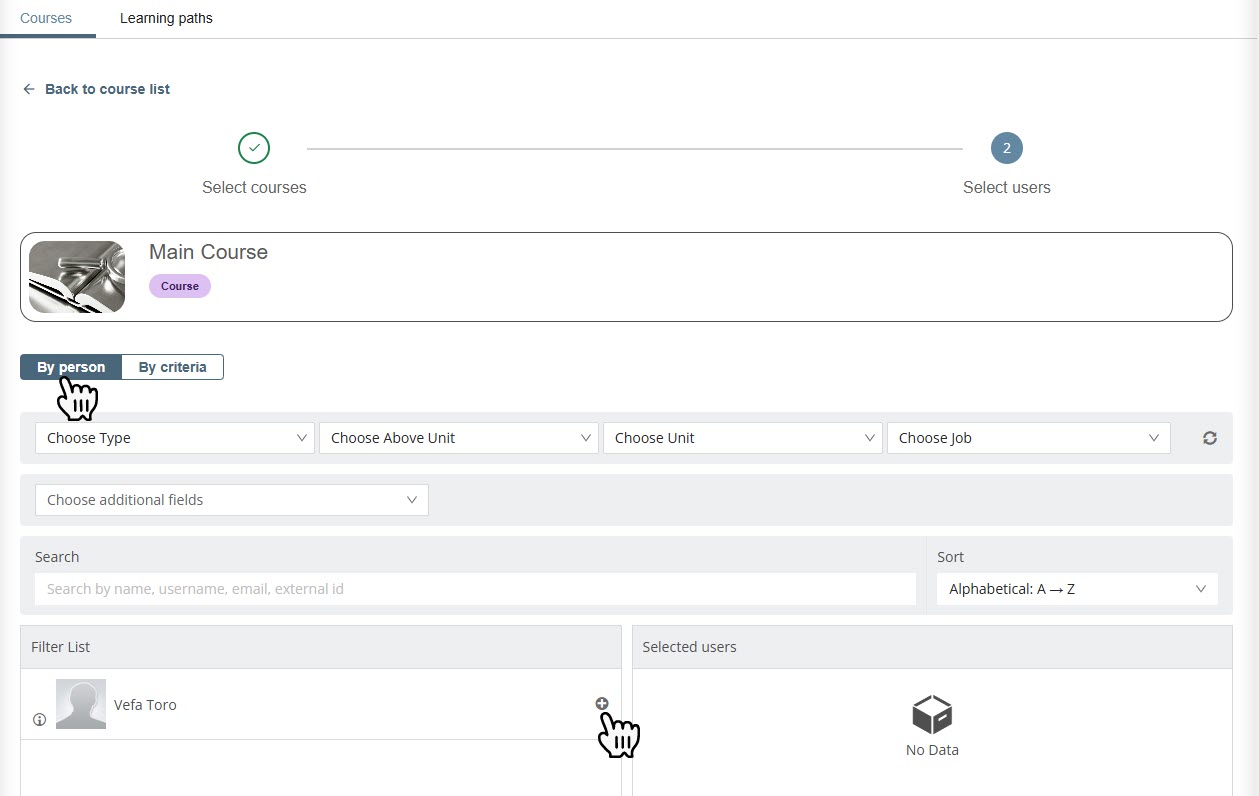This screenshot has width=1259, height=796.
Task: Add Vefa Toro with plus icon
Action: coord(602,704)
